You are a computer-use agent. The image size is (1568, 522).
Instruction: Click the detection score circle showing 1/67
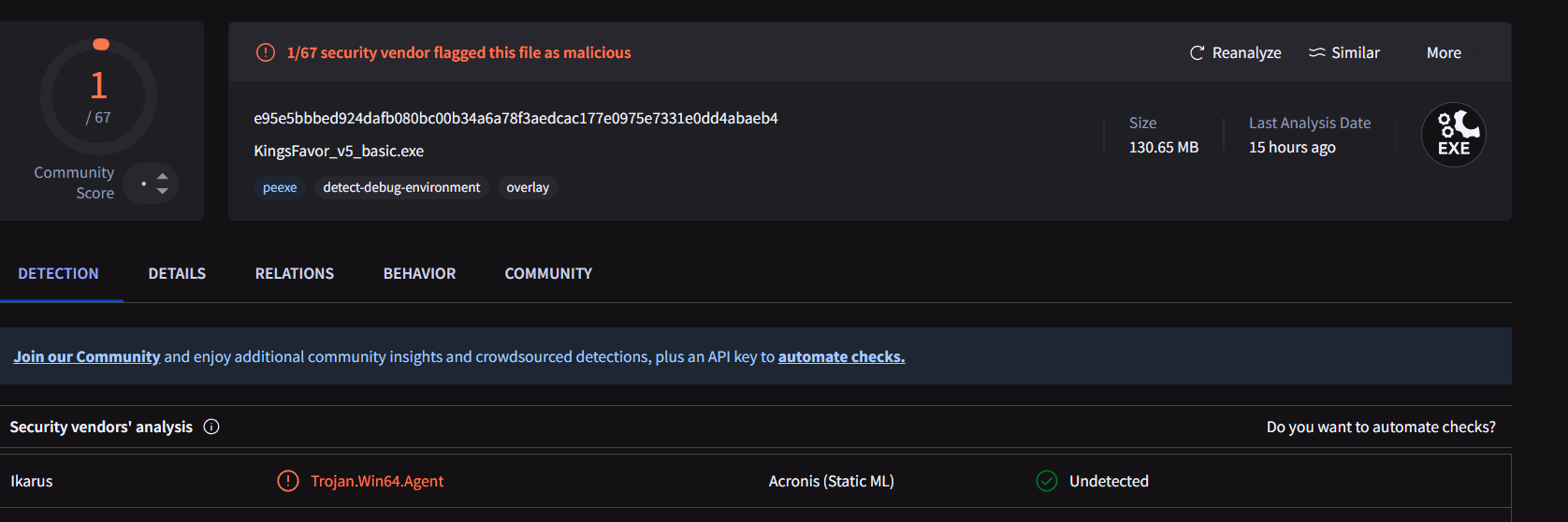tap(98, 96)
